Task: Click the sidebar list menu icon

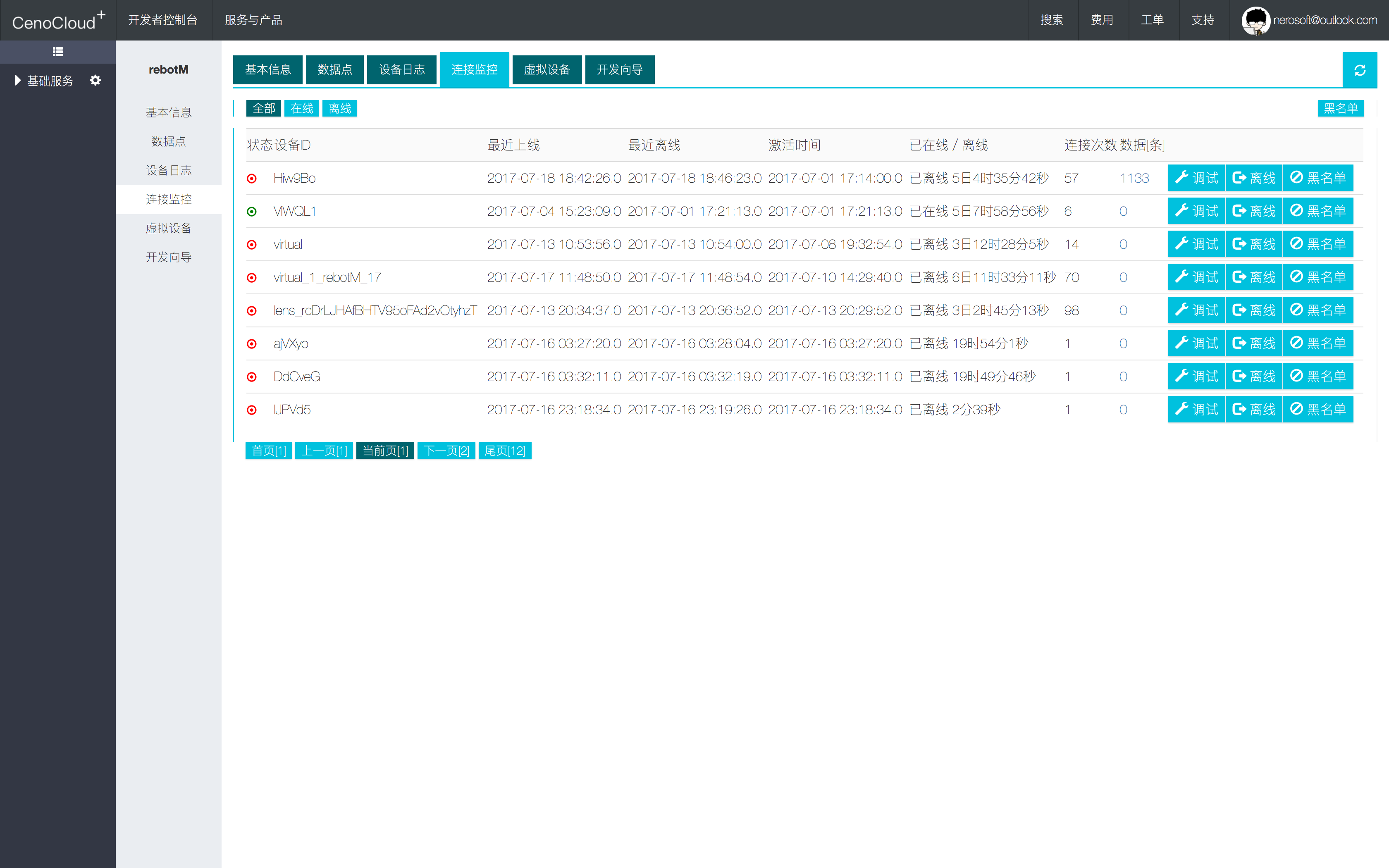Action: 57,52
